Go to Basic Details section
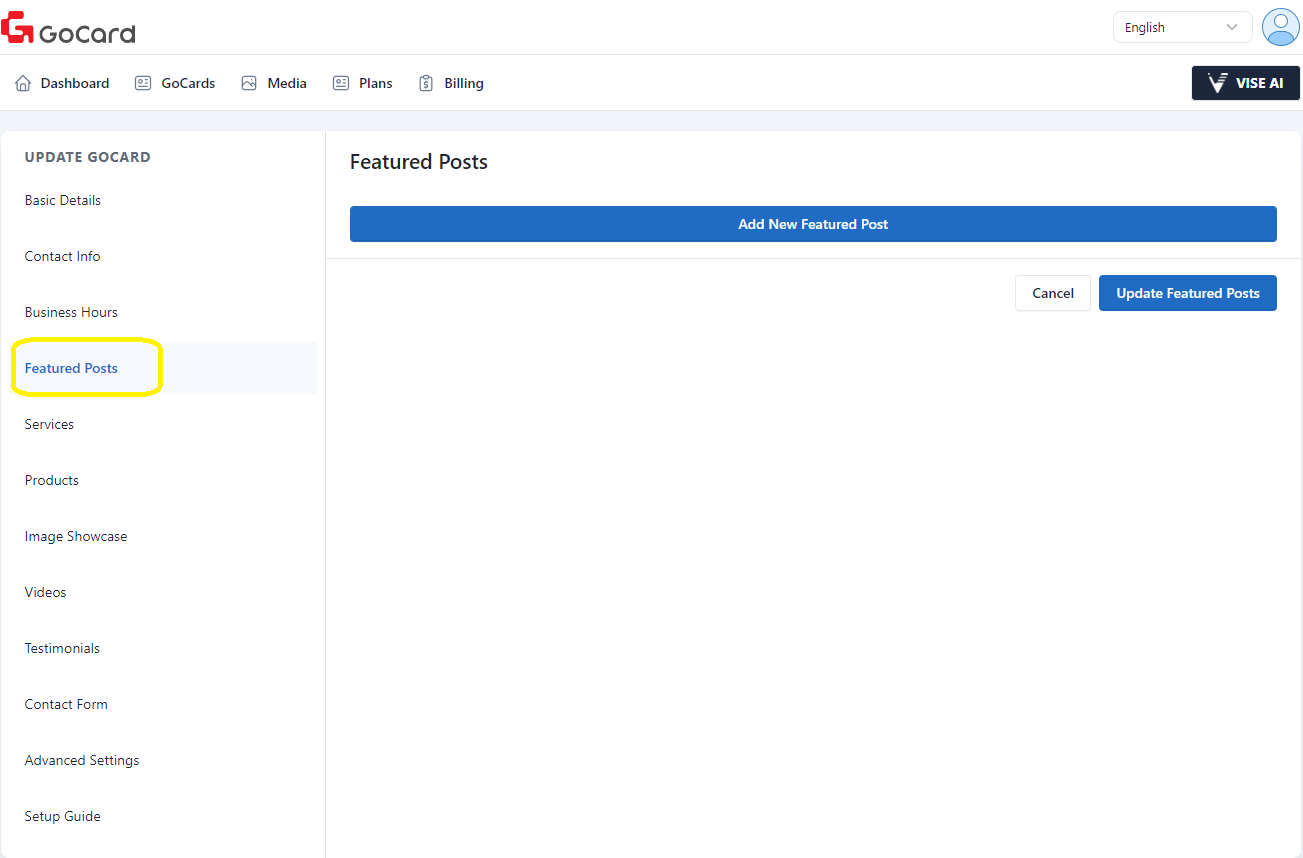Viewport: 1303px width, 858px height. 63,200
